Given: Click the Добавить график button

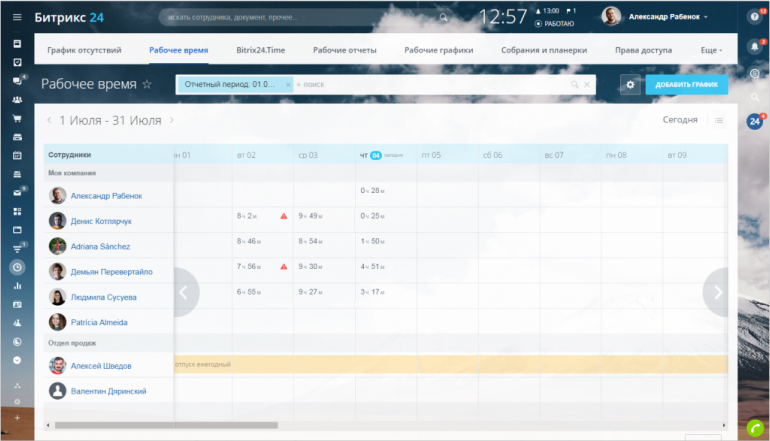Looking at the screenshot, I should [x=687, y=85].
